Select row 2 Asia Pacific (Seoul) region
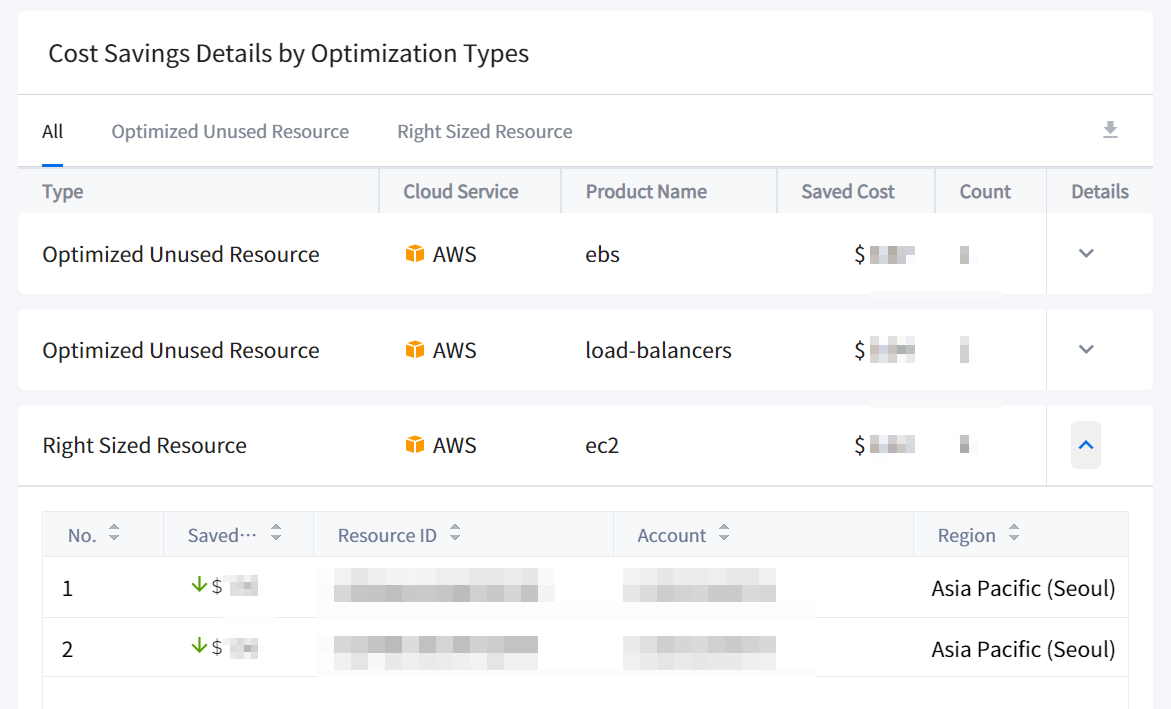 click(1022, 649)
